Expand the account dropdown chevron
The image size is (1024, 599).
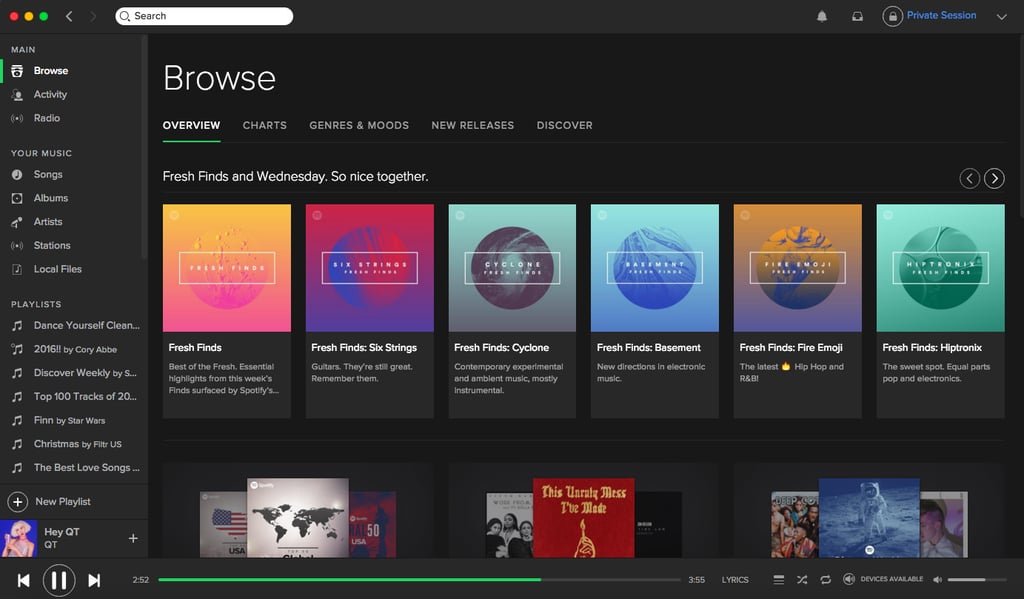1002,16
